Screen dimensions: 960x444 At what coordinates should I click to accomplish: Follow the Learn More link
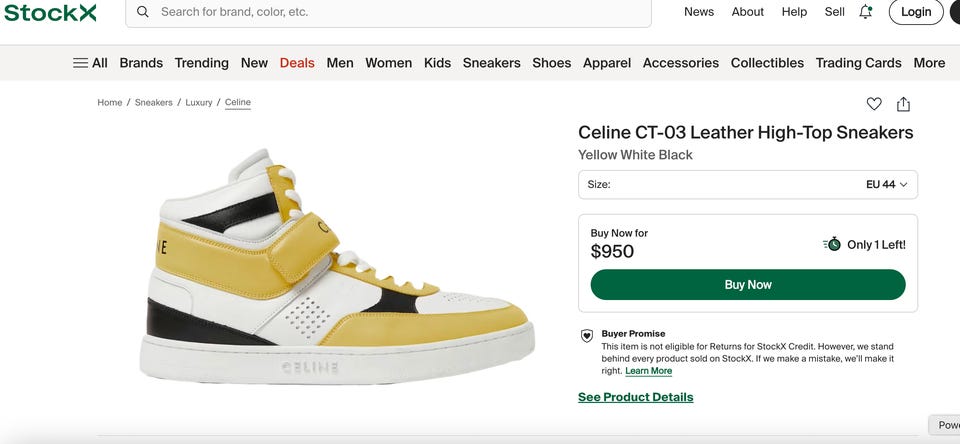click(x=648, y=371)
